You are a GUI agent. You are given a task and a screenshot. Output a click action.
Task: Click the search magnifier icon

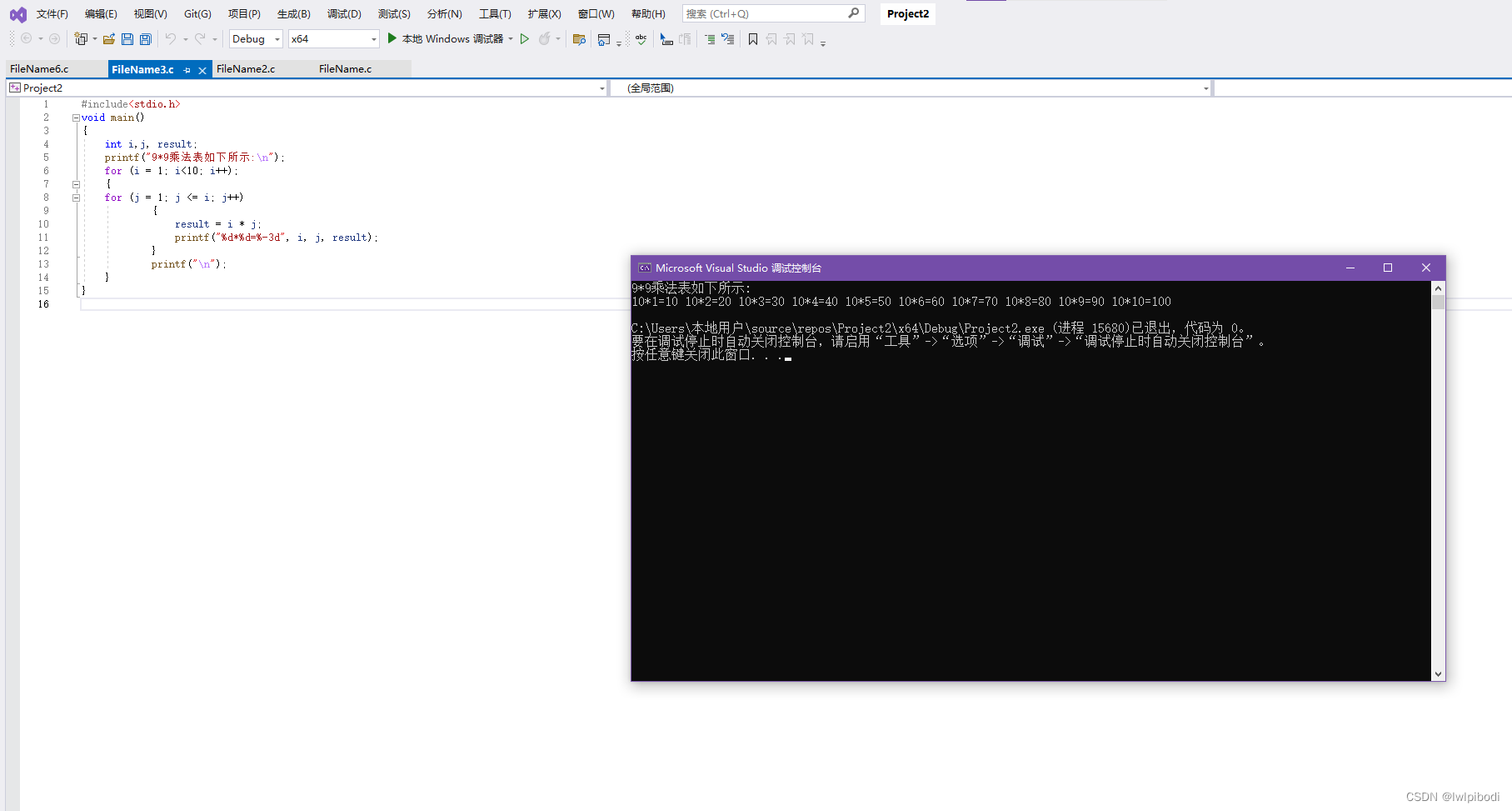(x=854, y=13)
